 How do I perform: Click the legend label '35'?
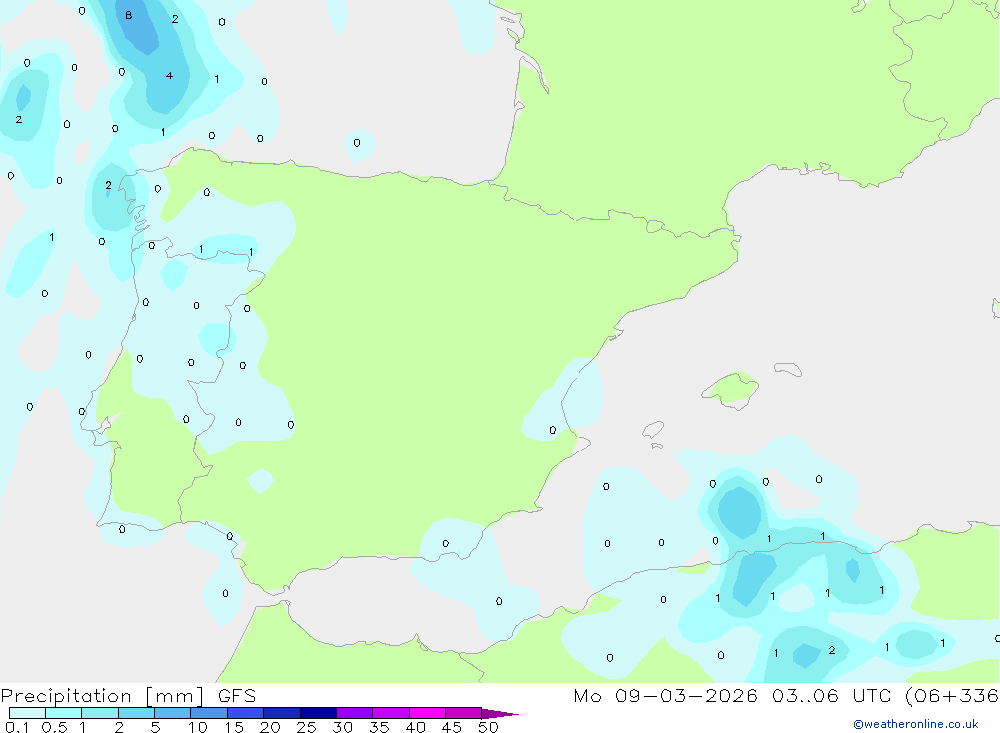pos(379,727)
